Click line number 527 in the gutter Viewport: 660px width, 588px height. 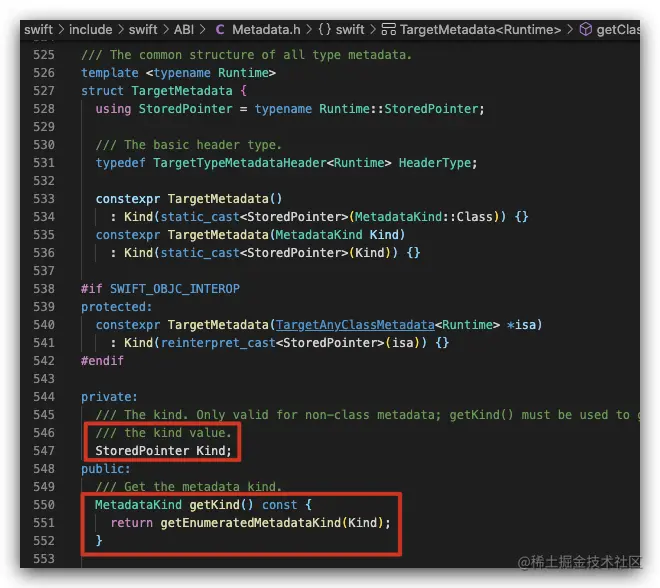(44, 91)
